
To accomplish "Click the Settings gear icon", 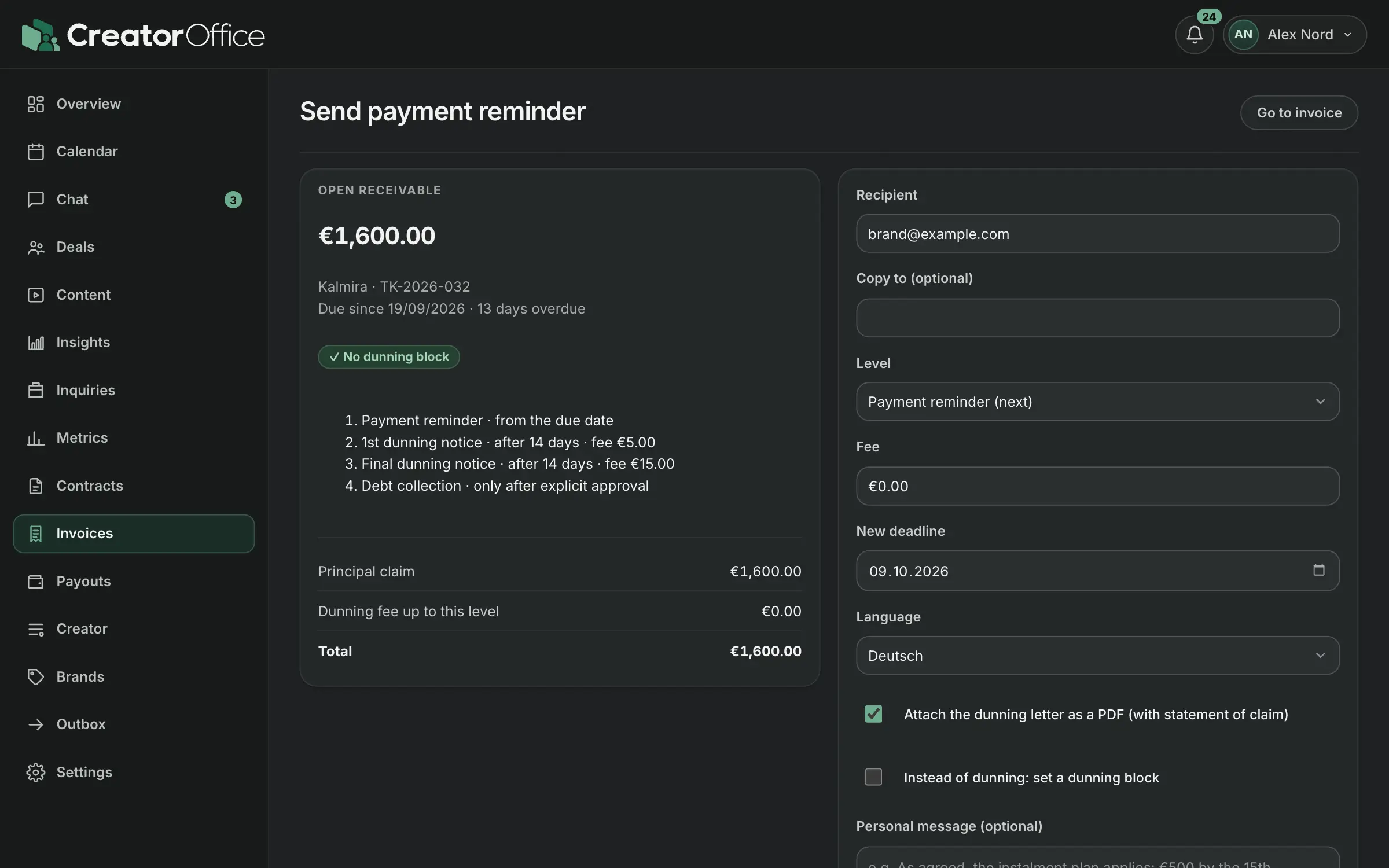I will click(x=36, y=773).
